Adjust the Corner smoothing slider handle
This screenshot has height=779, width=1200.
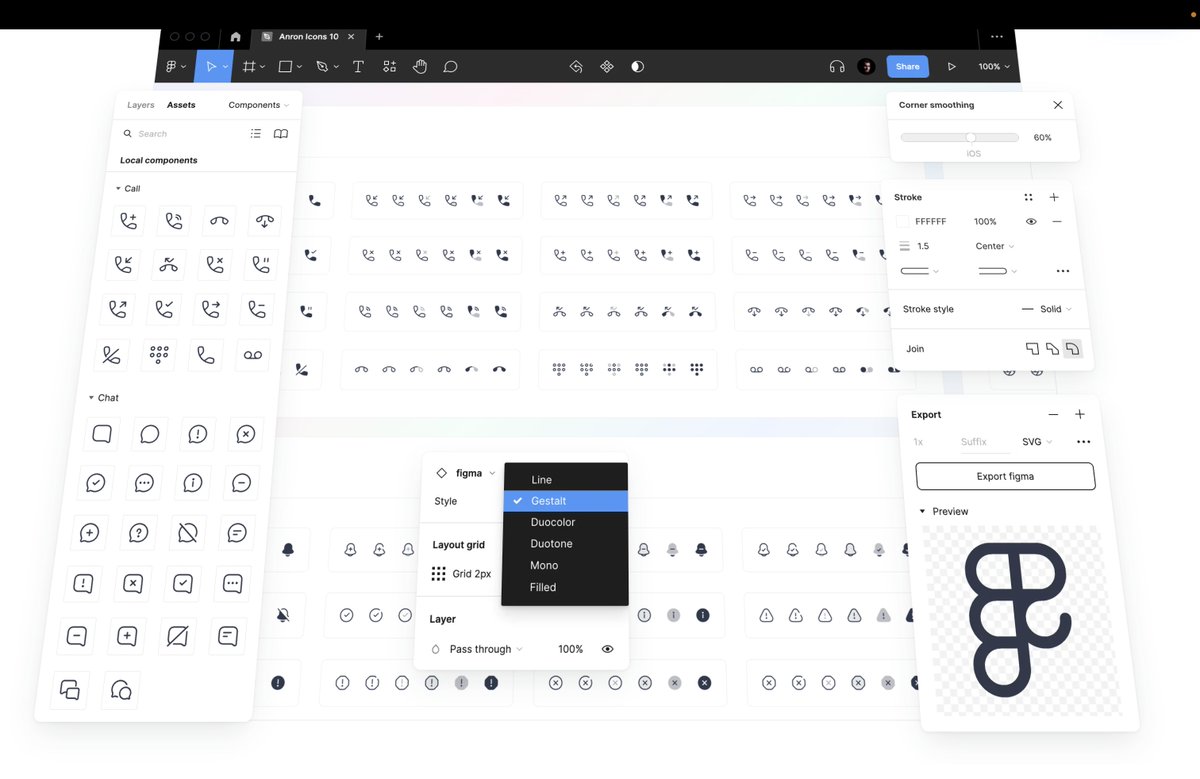(x=970, y=137)
